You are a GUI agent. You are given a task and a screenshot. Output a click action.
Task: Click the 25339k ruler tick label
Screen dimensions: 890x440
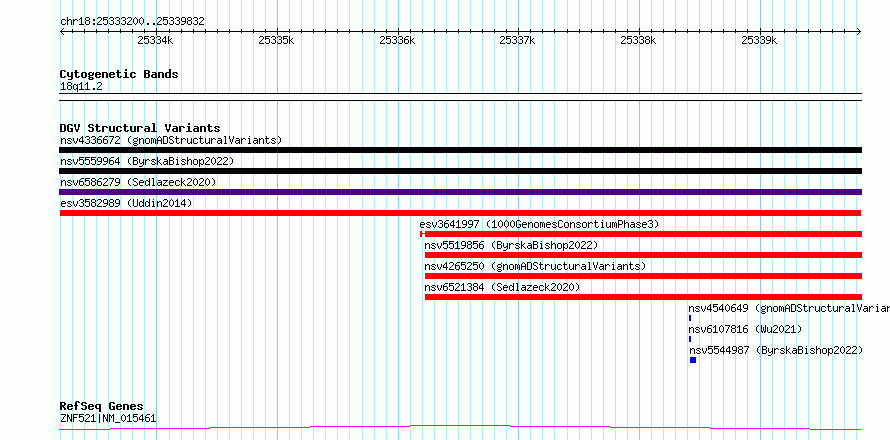point(759,40)
